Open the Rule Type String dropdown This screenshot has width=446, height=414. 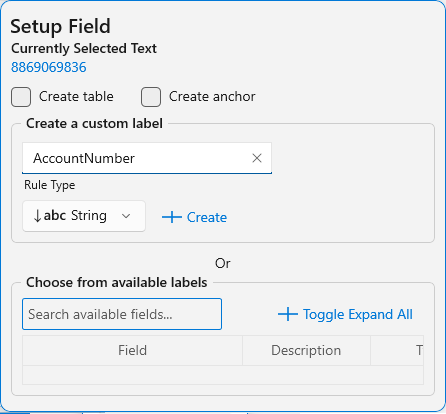(x=84, y=216)
